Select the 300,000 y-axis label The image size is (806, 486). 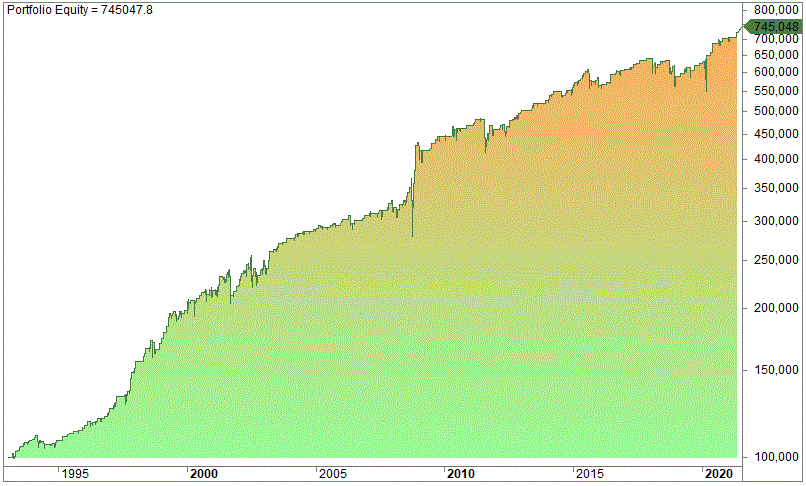(776, 221)
